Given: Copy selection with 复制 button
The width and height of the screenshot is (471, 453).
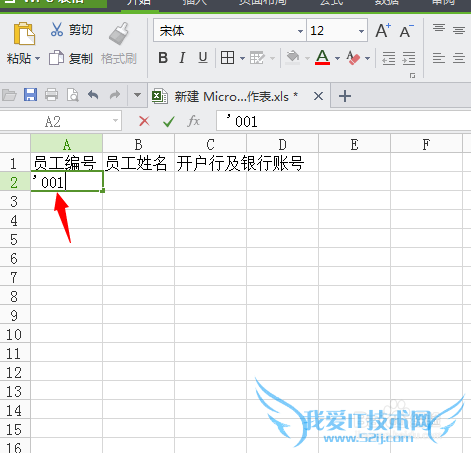Looking at the screenshot, I should (x=71, y=58).
